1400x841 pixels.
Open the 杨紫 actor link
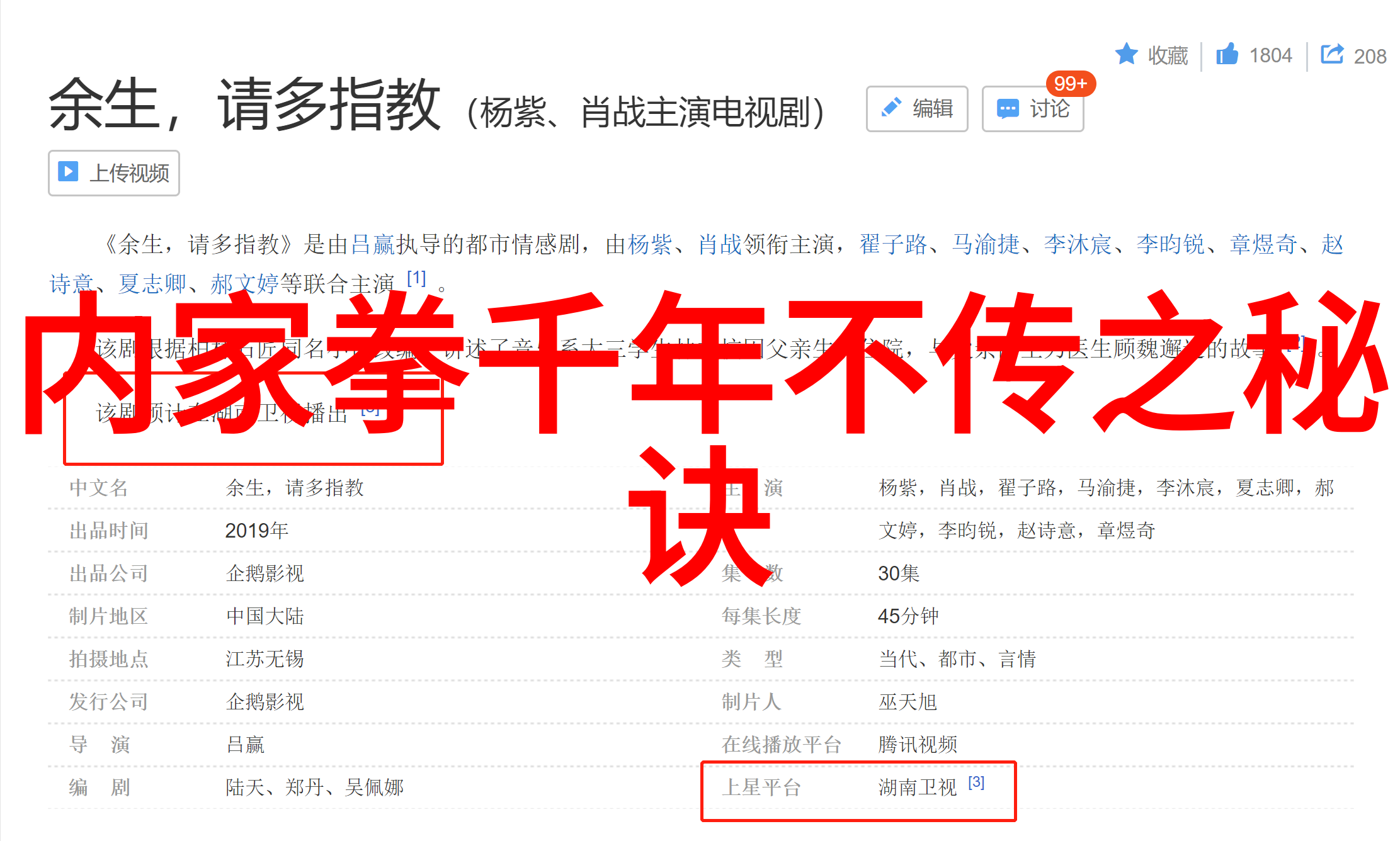pyautogui.click(x=650, y=244)
